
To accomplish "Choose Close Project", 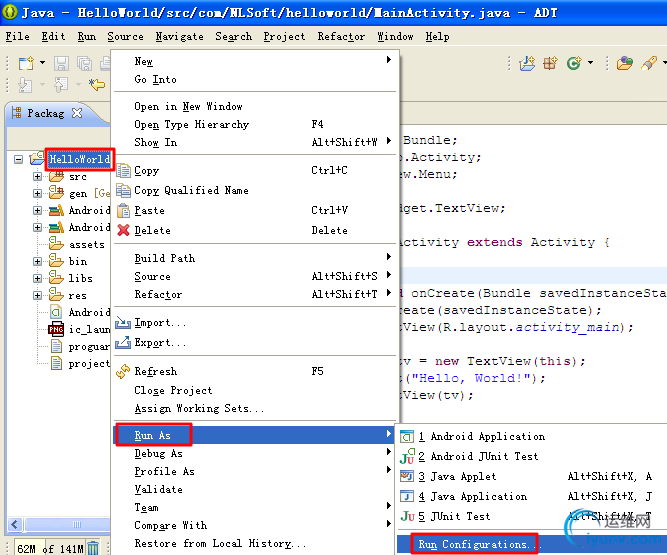I will 255,390.
